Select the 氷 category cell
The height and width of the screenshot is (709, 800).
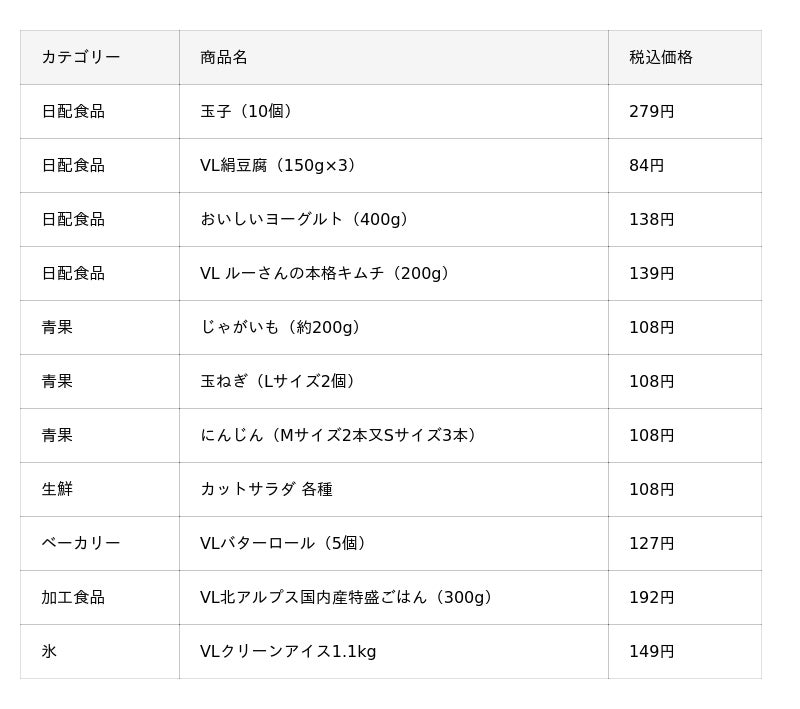point(100,652)
